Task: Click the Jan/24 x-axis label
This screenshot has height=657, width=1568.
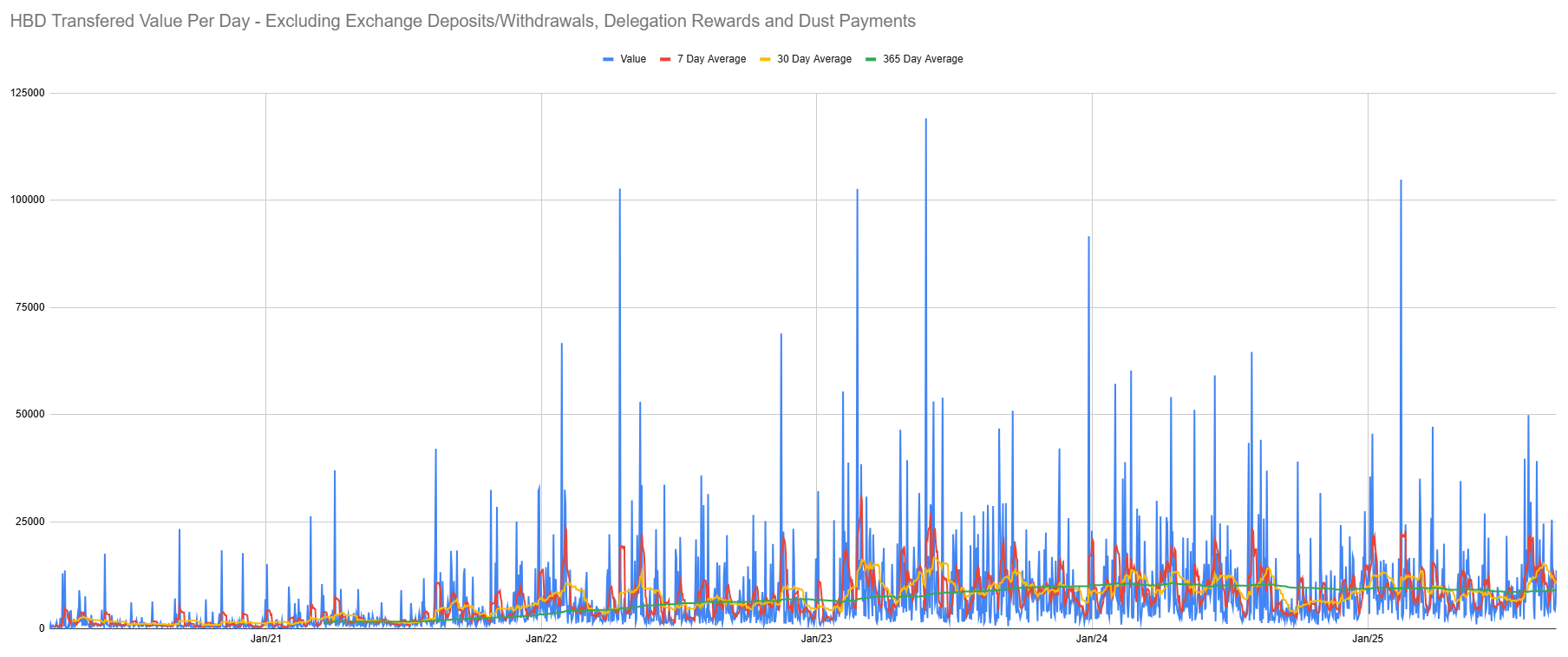Action: (x=1092, y=639)
